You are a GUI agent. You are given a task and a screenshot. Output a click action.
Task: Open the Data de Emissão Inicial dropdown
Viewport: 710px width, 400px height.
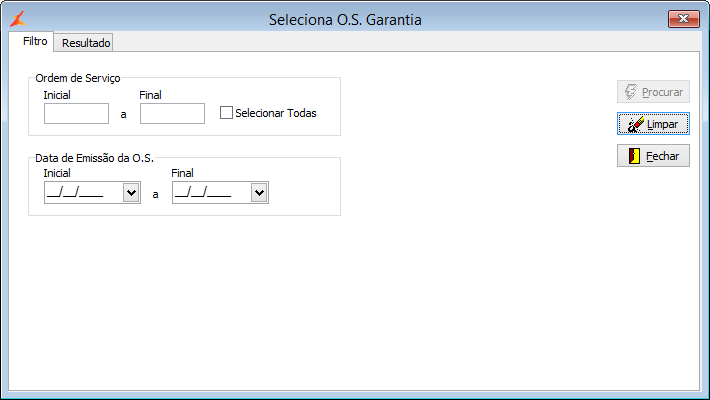(131, 193)
